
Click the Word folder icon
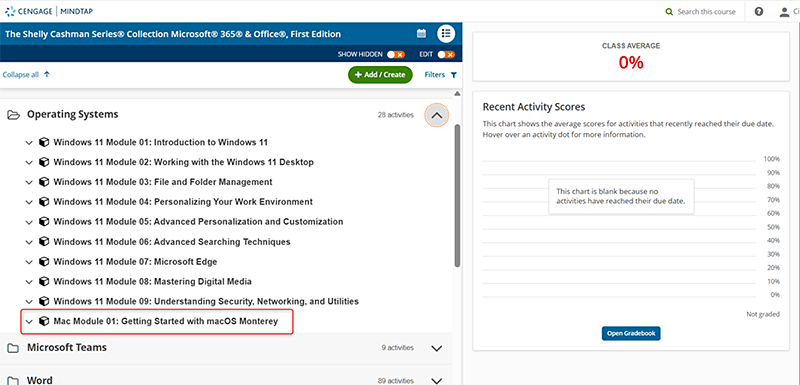(13, 381)
